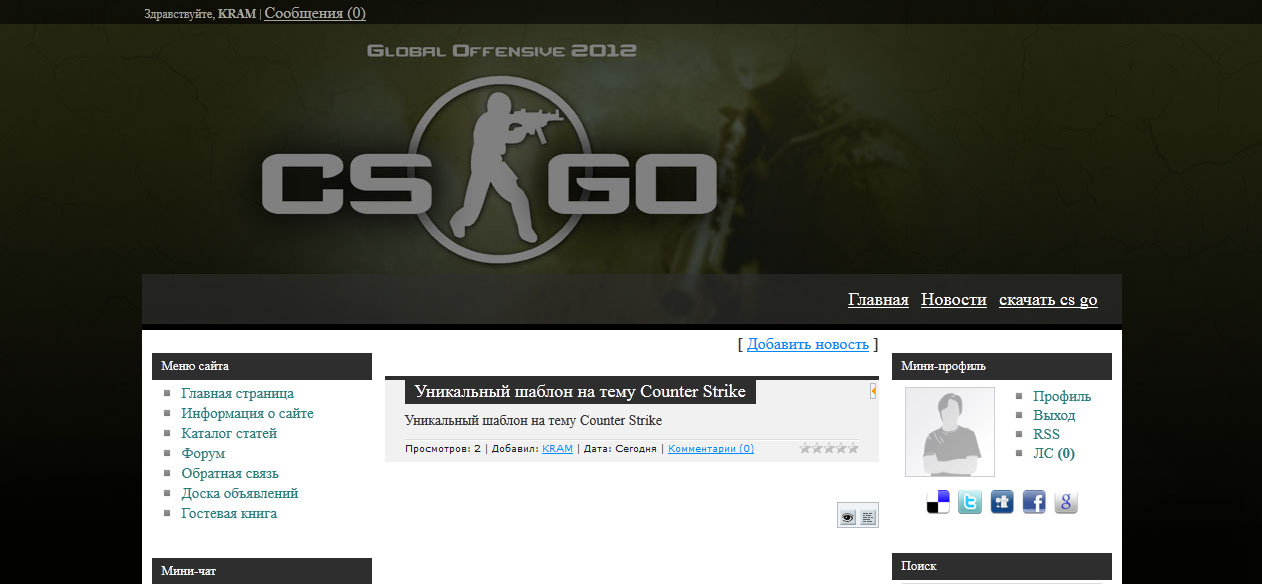Screen dimensions: 1262x584
Task: Click the Сообщения (0) link
Action: (315, 13)
